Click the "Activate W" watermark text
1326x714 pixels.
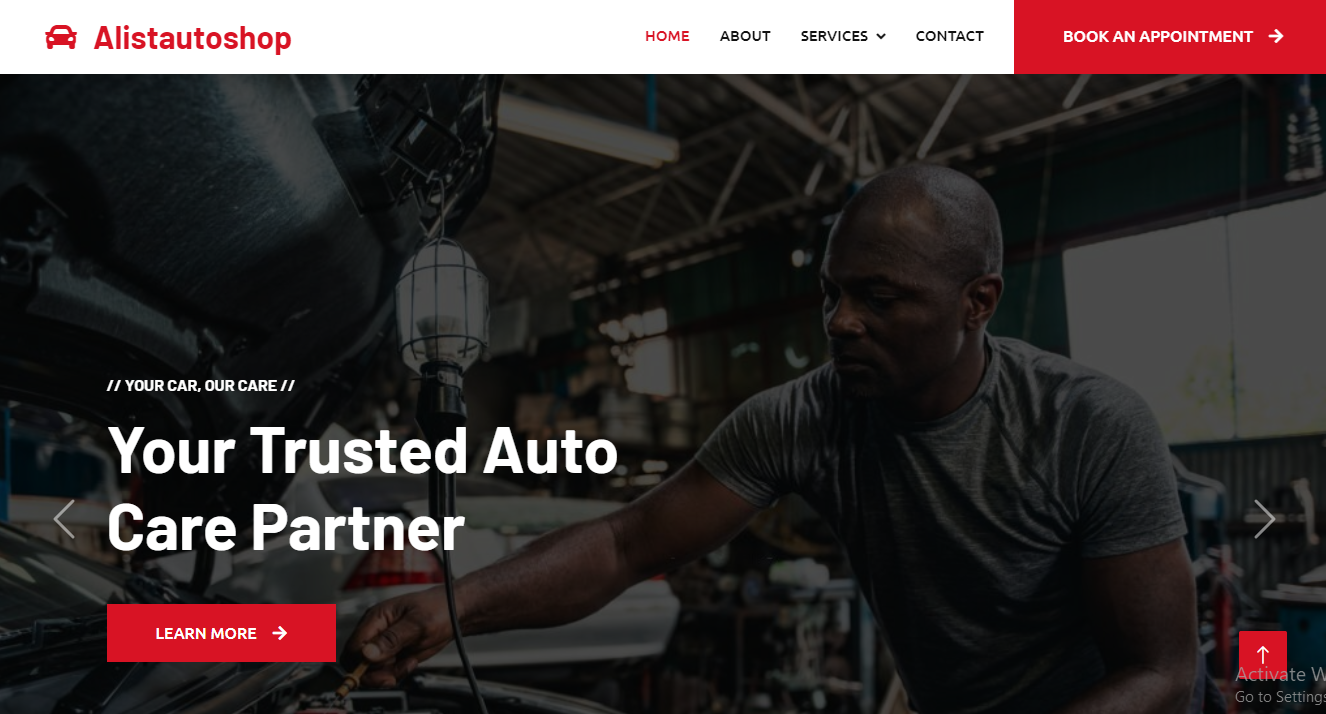coord(1280,674)
